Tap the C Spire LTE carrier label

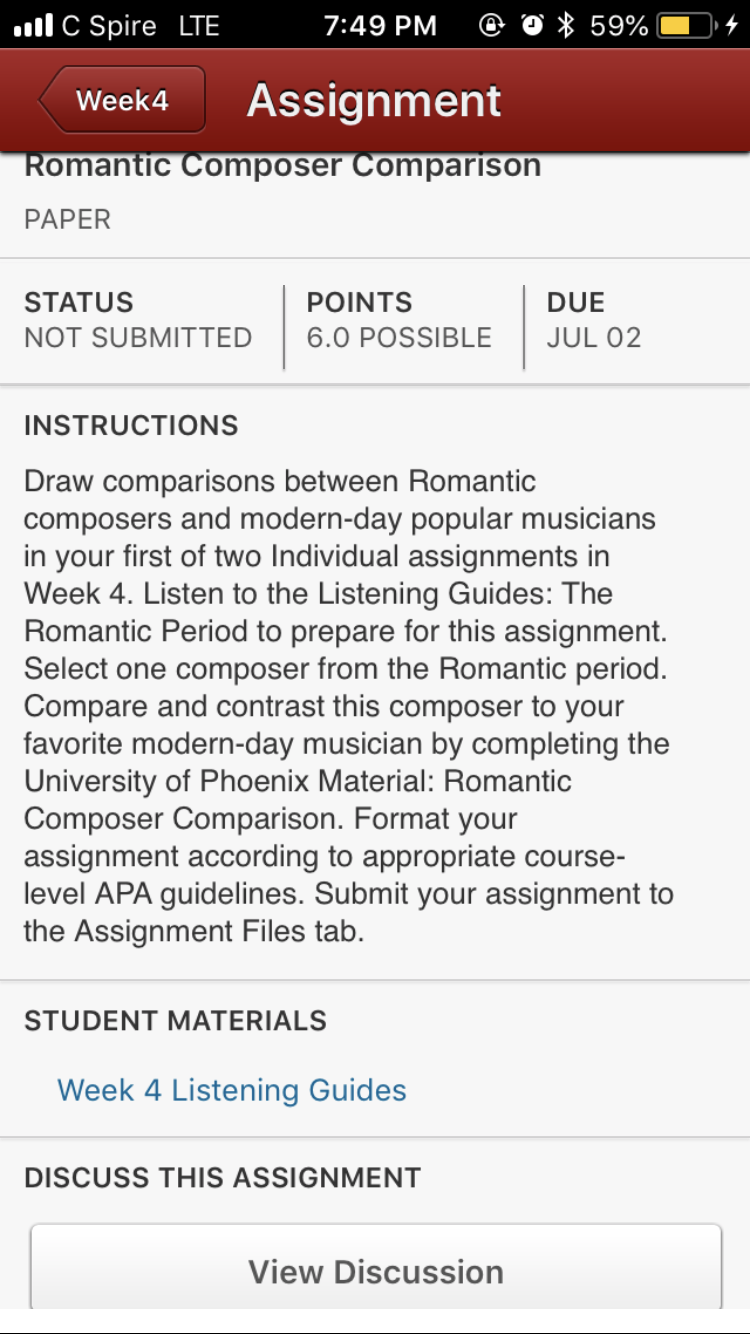tap(140, 26)
